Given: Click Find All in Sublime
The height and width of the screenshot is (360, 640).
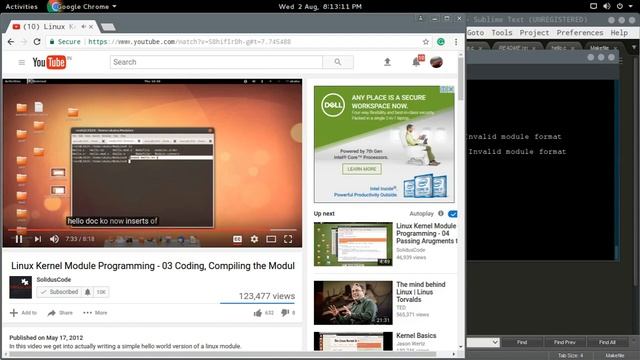Looking at the screenshot, I should (607, 342).
